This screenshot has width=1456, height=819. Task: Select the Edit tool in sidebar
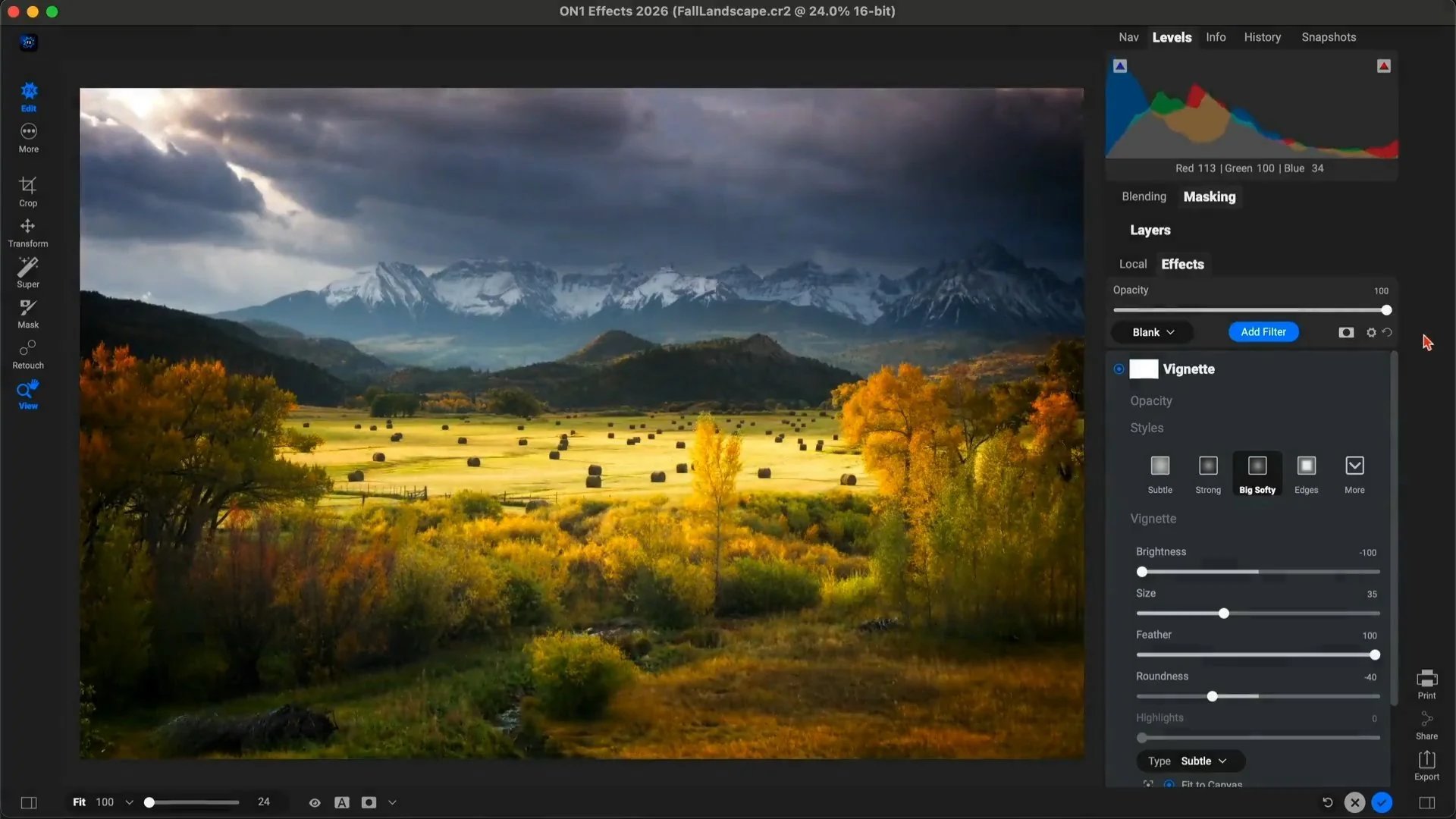pos(29,97)
